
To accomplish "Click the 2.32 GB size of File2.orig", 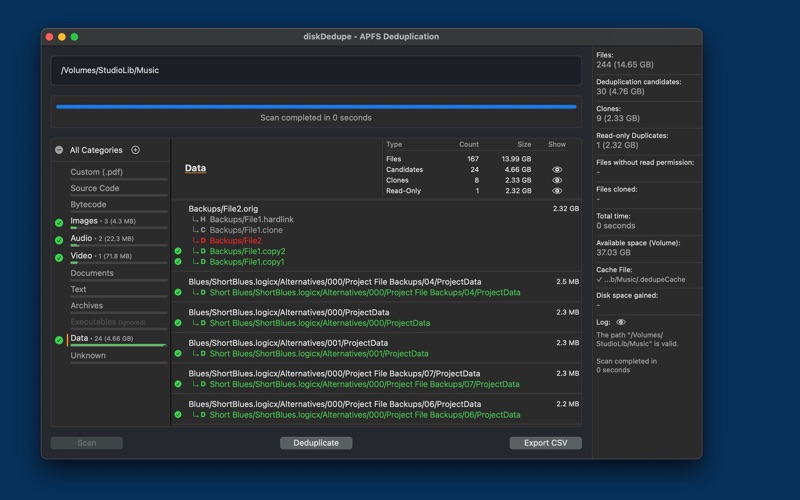I will click(x=566, y=209).
